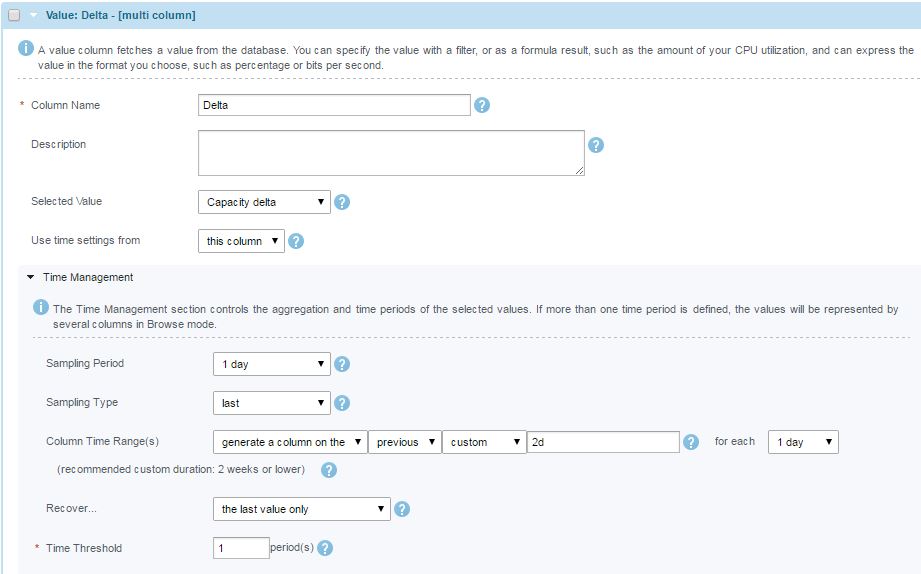Open Recover 'the last value only' dropdown
The height and width of the screenshot is (574, 921).
coord(302,509)
